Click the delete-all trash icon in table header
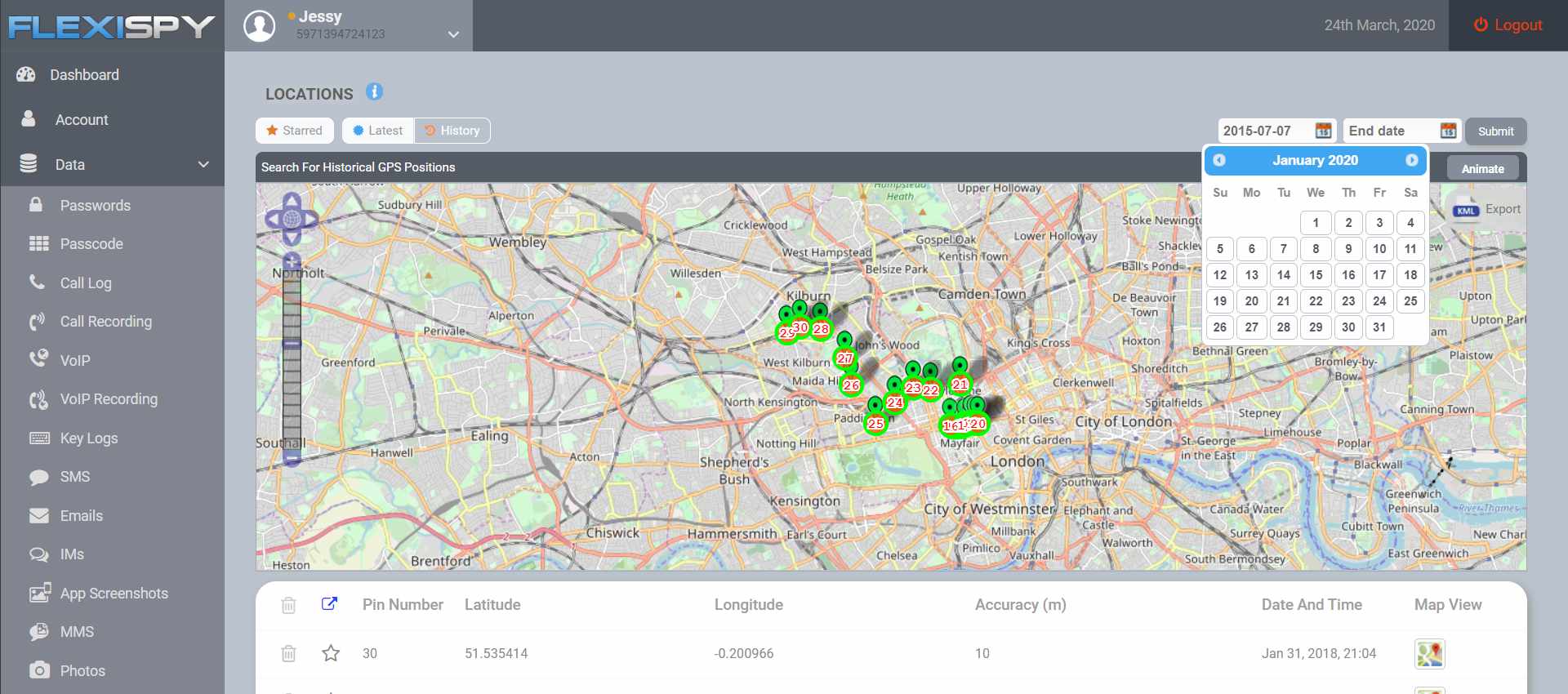 [x=288, y=605]
